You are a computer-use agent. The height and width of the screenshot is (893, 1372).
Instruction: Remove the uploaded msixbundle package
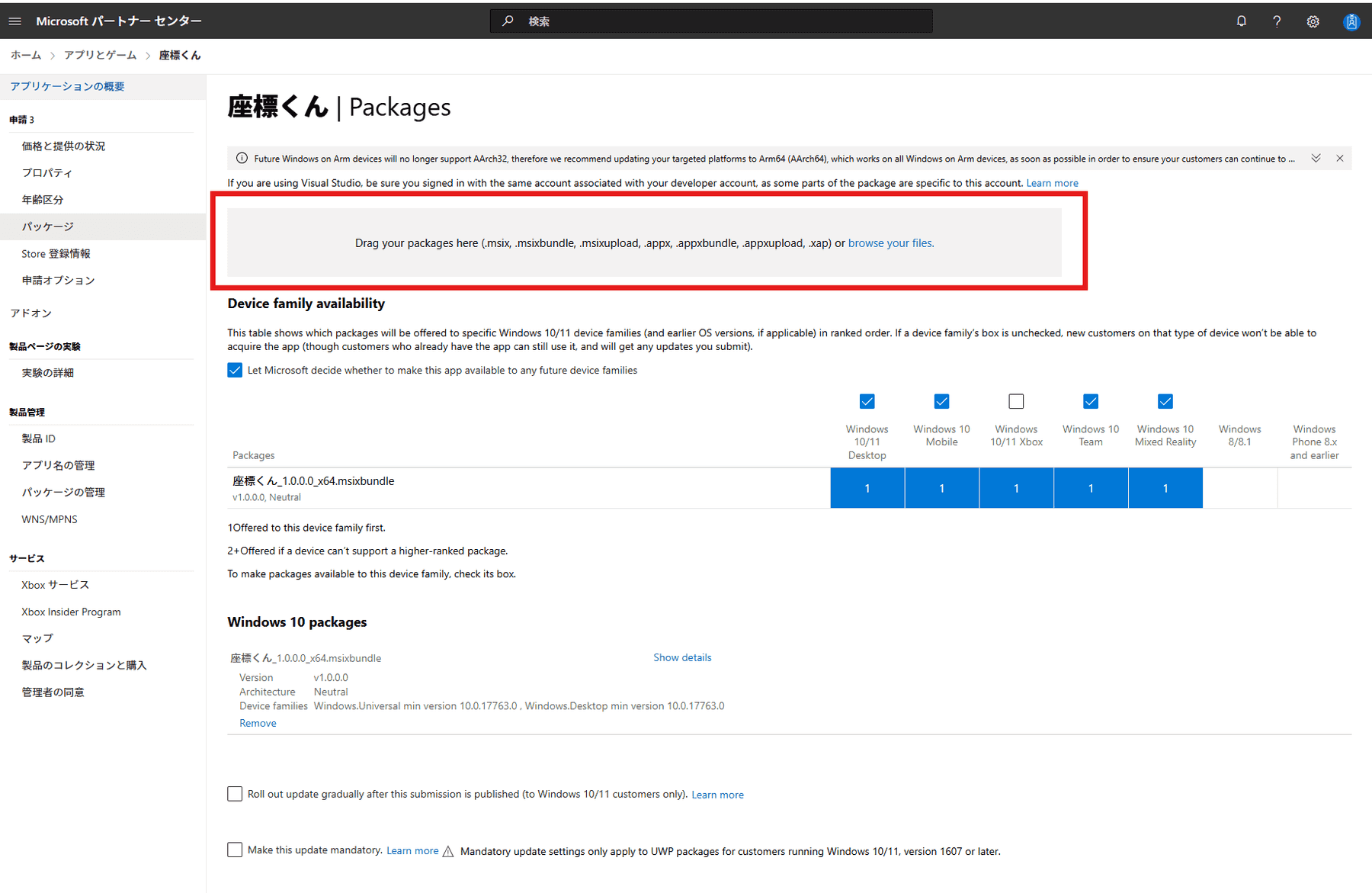coord(258,723)
